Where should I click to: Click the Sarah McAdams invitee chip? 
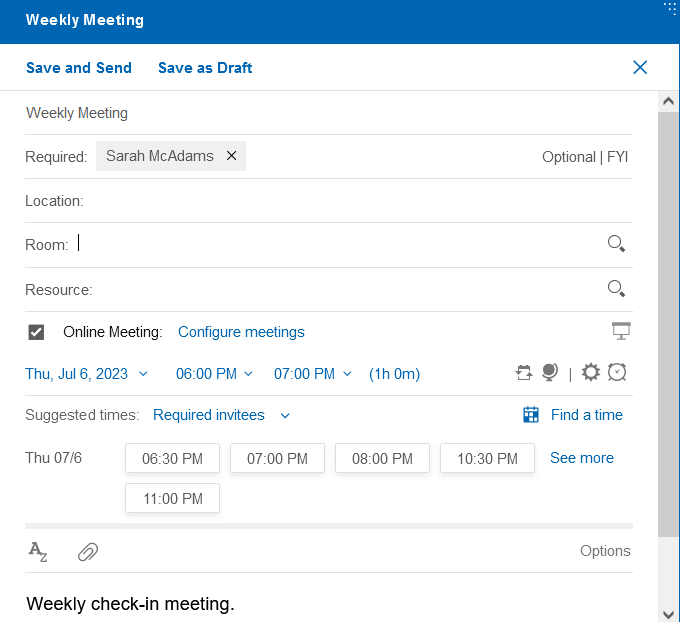tap(171, 156)
